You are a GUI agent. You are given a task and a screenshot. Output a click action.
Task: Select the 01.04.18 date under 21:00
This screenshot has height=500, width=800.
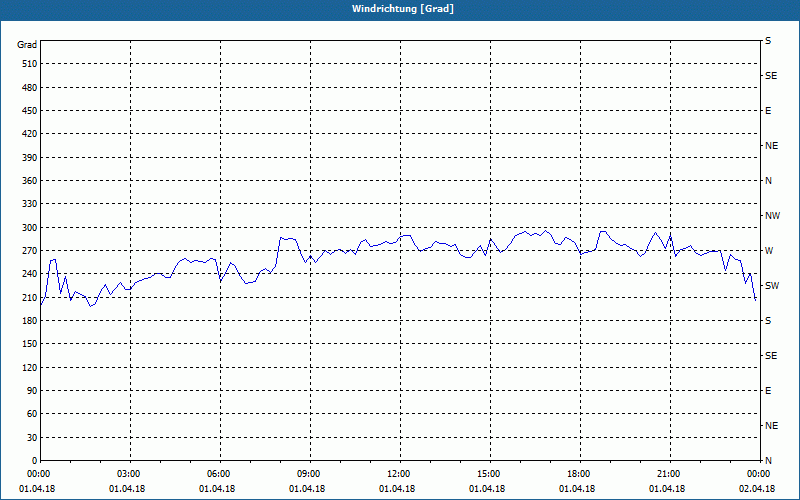pos(666,489)
